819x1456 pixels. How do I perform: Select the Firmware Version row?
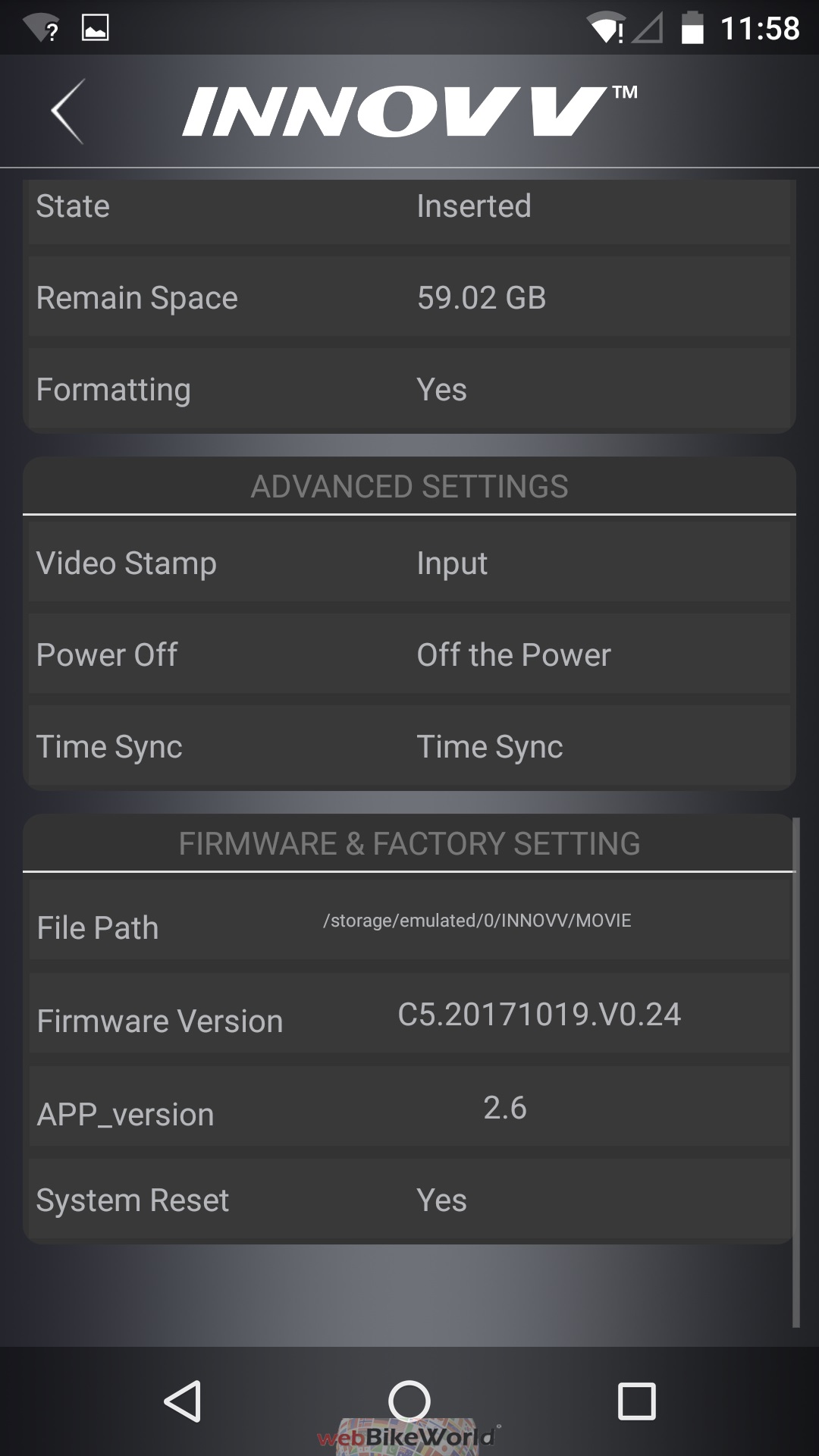pos(409,1015)
